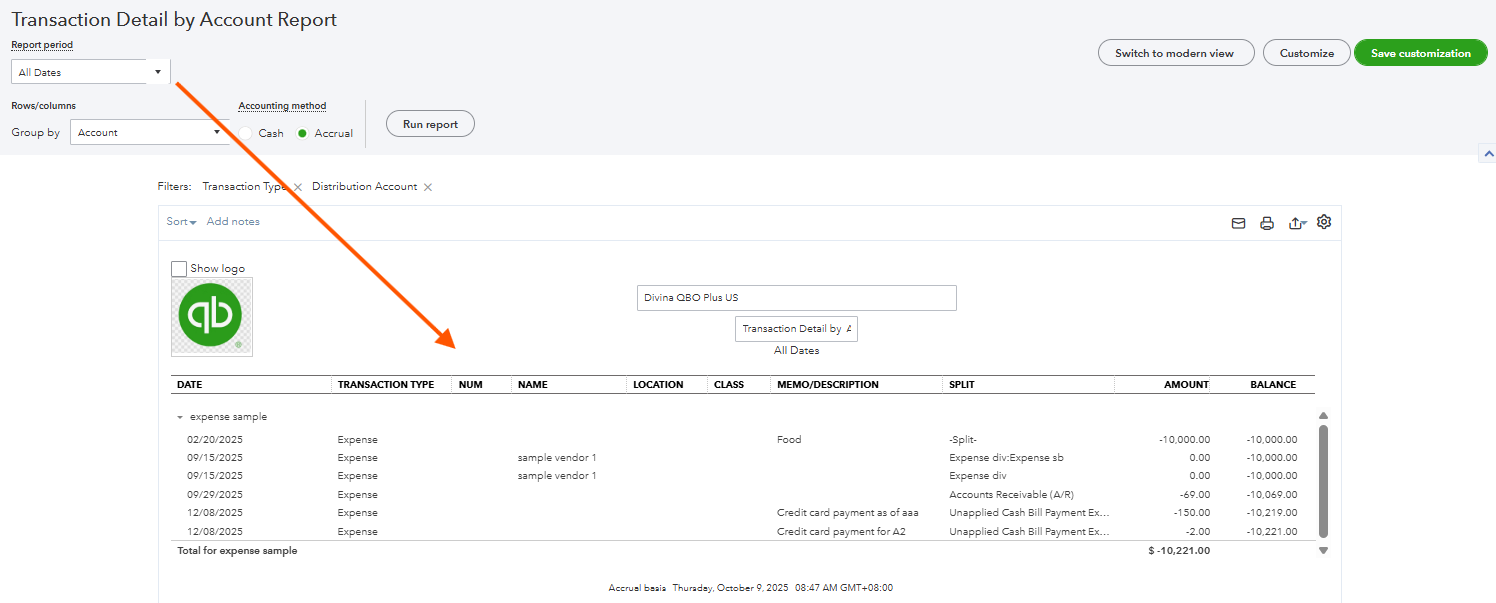
Task: Collapse the expense sample group
Action: (x=180, y=417)
